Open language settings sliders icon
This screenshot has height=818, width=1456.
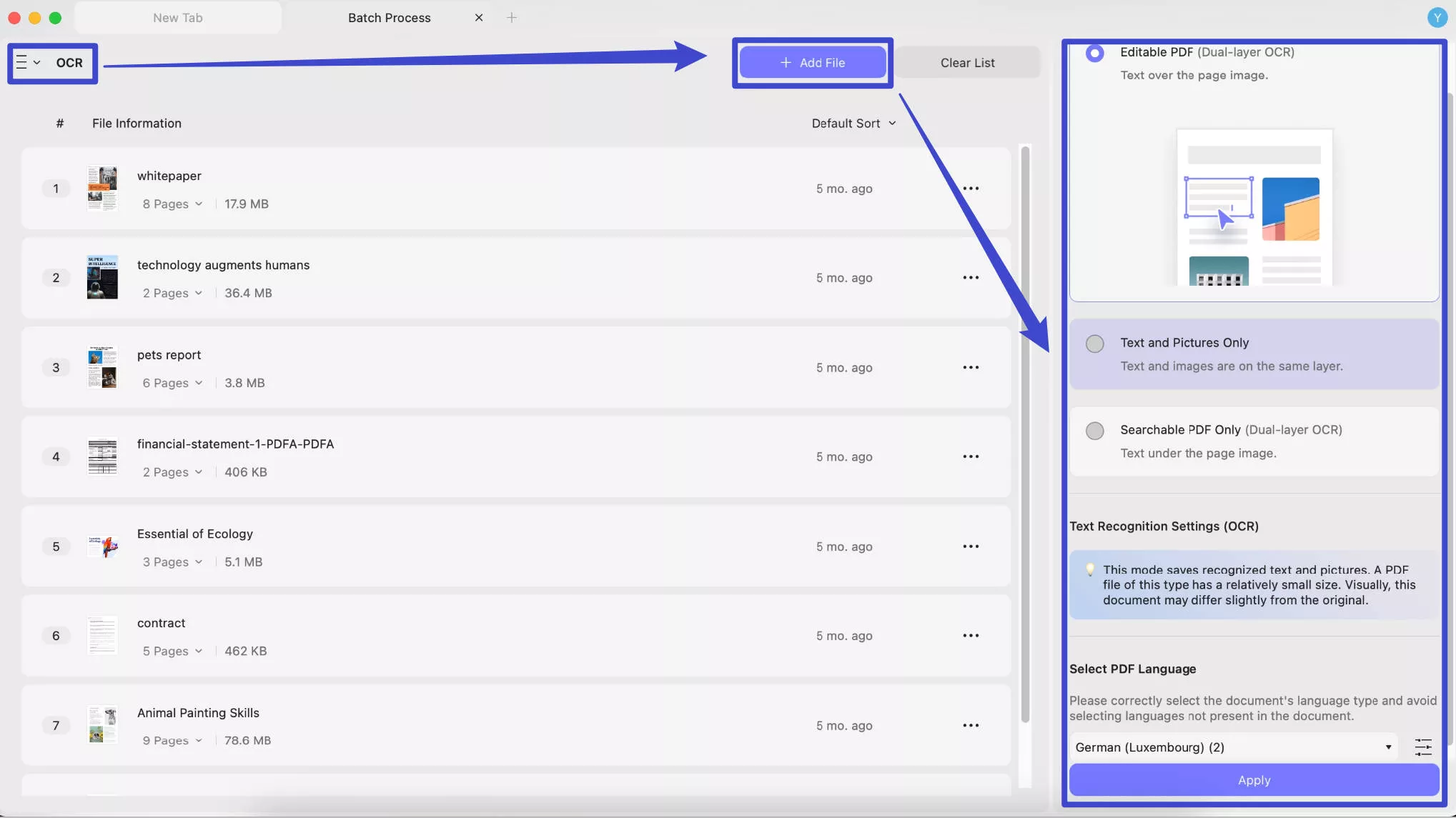tap(1422, 747)
